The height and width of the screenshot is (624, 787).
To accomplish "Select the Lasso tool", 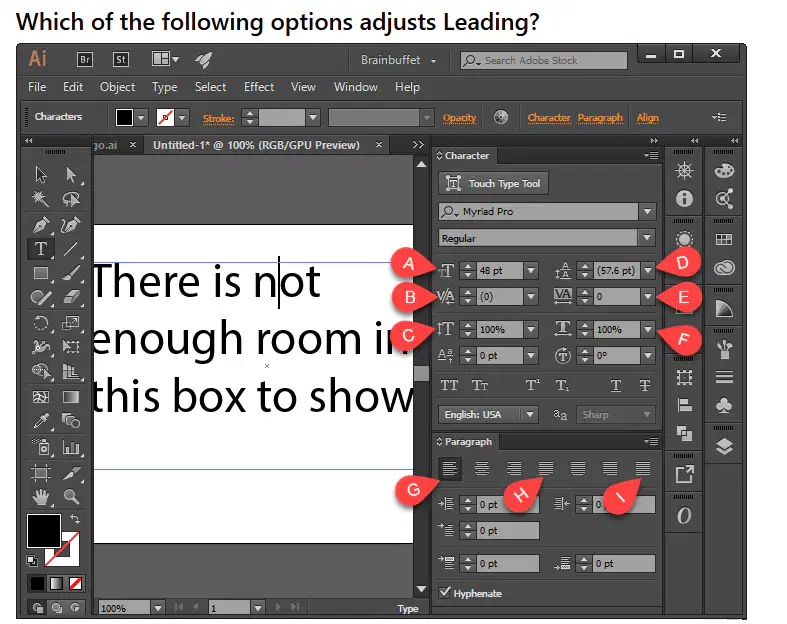I will click(x=71, y=199).
